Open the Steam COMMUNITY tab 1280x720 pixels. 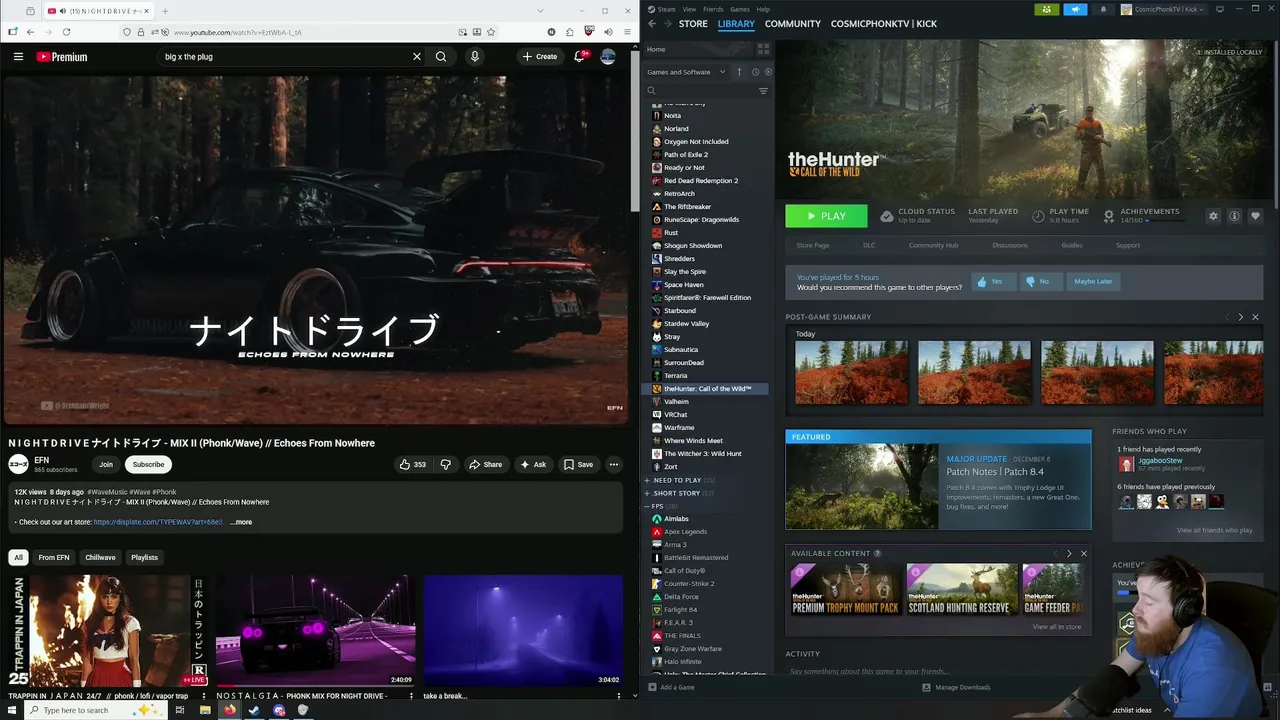(x=792, y=24)
